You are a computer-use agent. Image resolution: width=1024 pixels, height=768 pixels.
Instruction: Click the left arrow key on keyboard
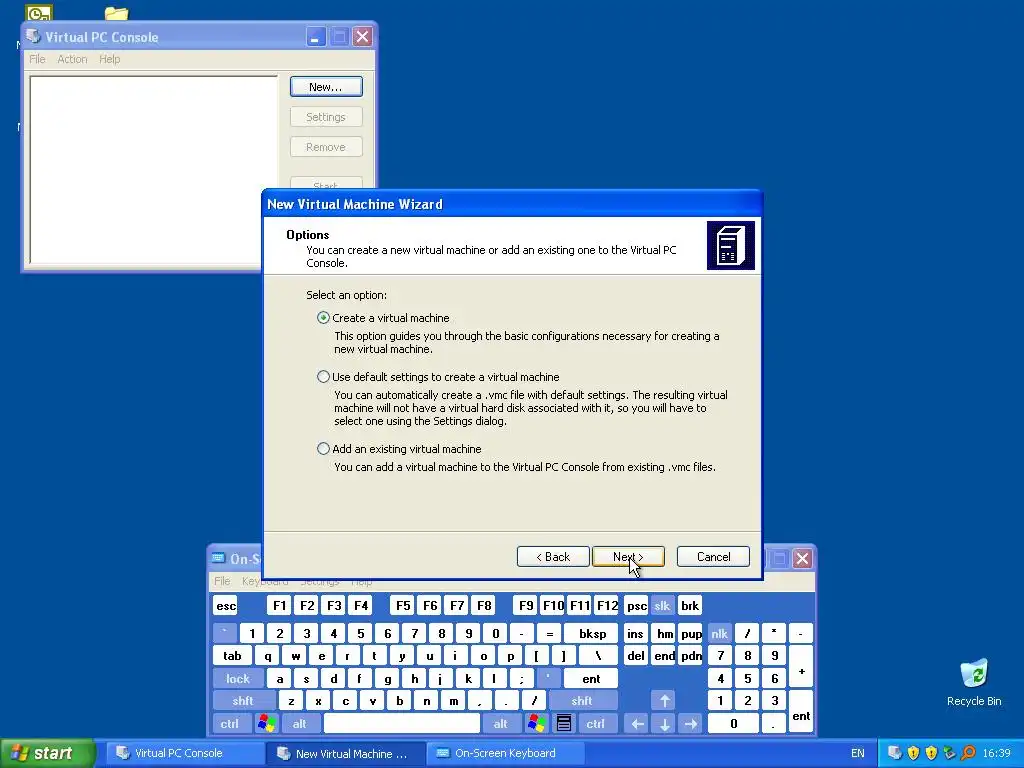tap(637, 724)
